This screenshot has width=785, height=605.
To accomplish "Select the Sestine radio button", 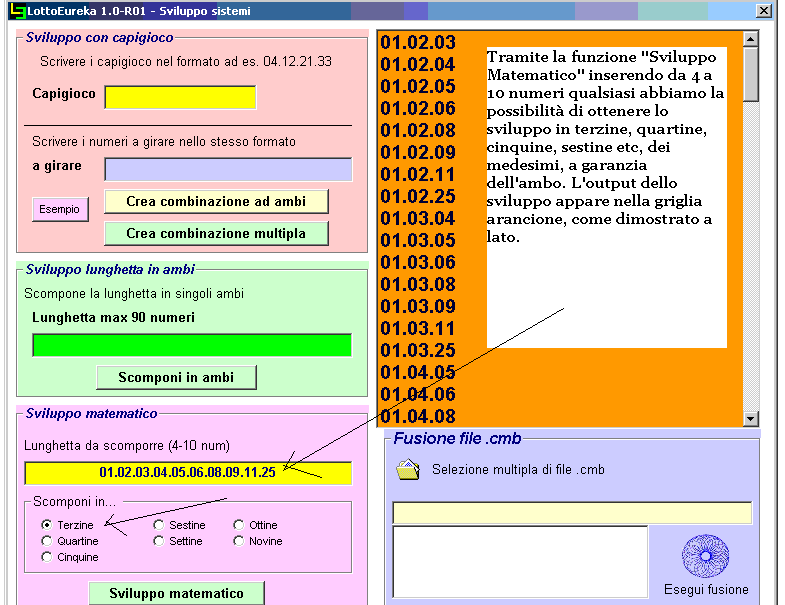I will pos(159,525).
